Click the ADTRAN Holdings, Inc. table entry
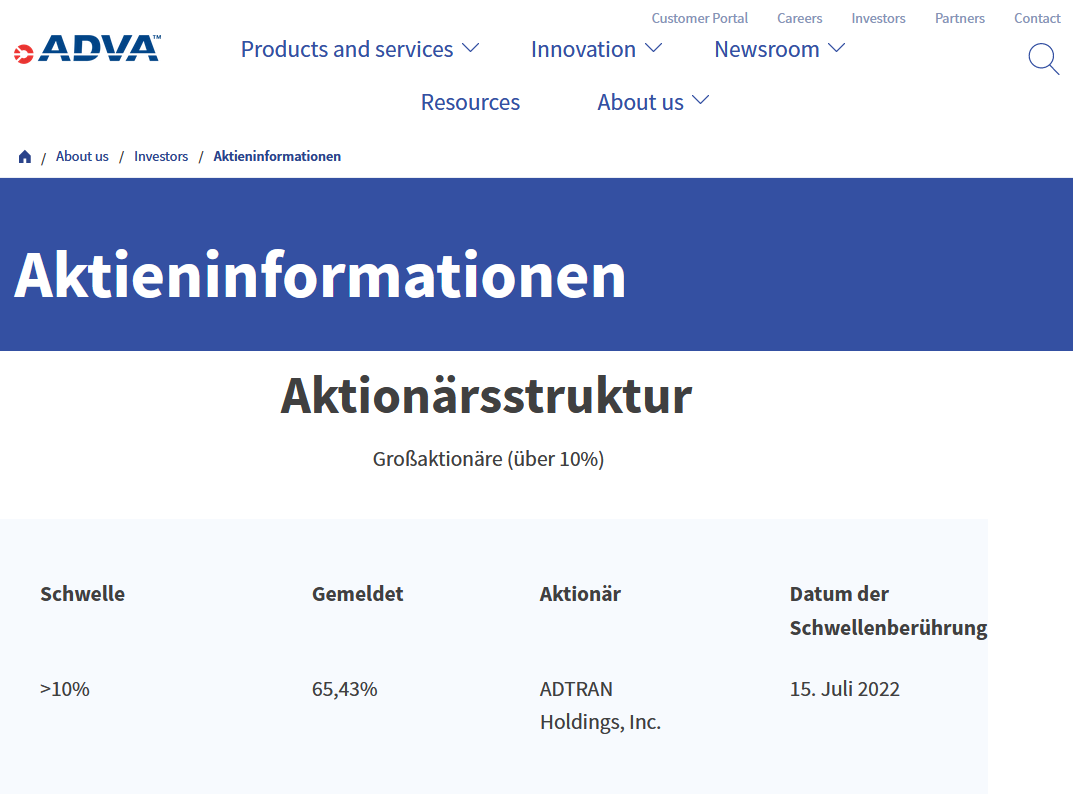1090x794 pixels. (601, 705)
